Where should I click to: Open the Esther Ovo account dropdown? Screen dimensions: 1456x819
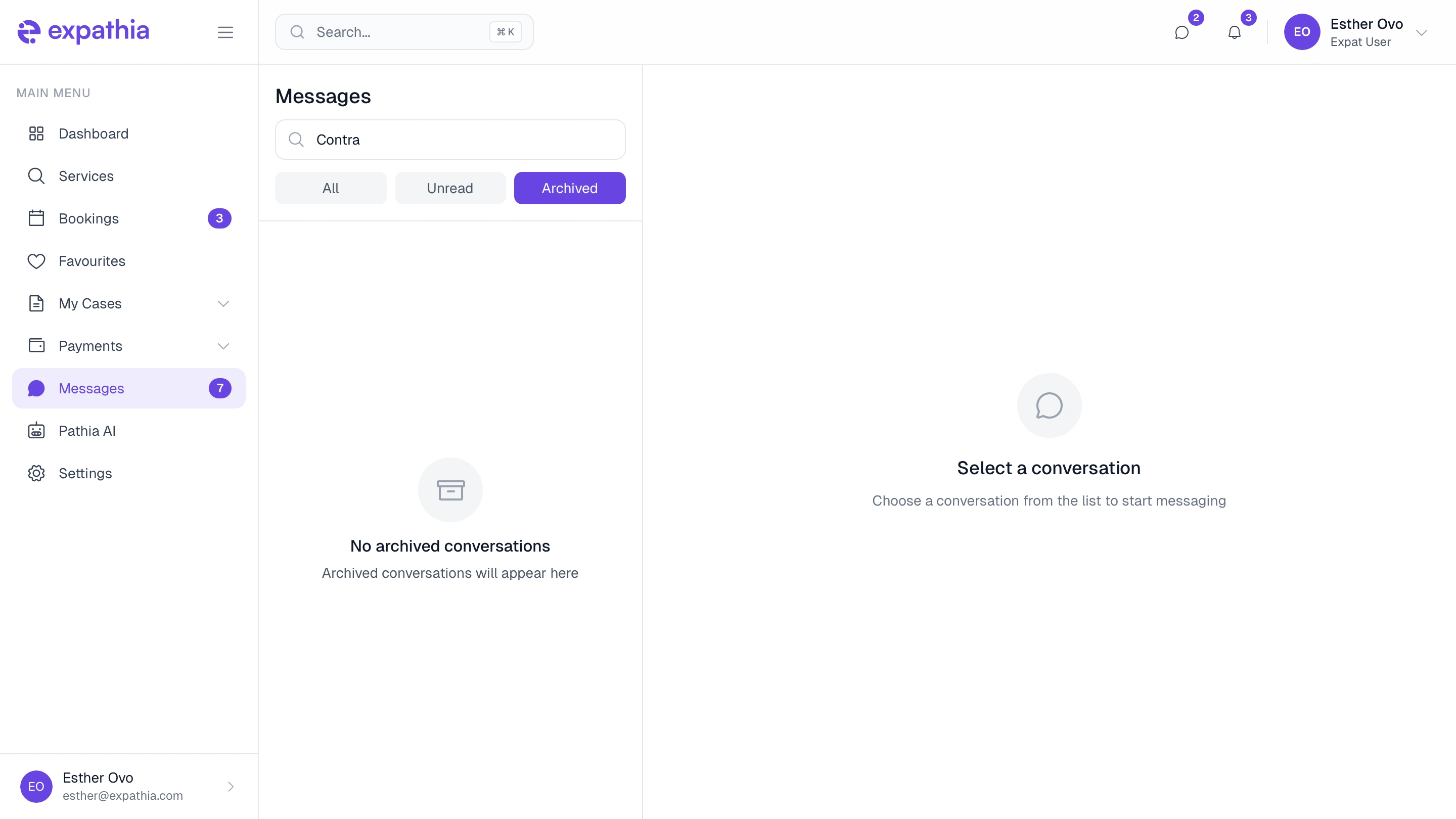click(x=1421, y=32)
